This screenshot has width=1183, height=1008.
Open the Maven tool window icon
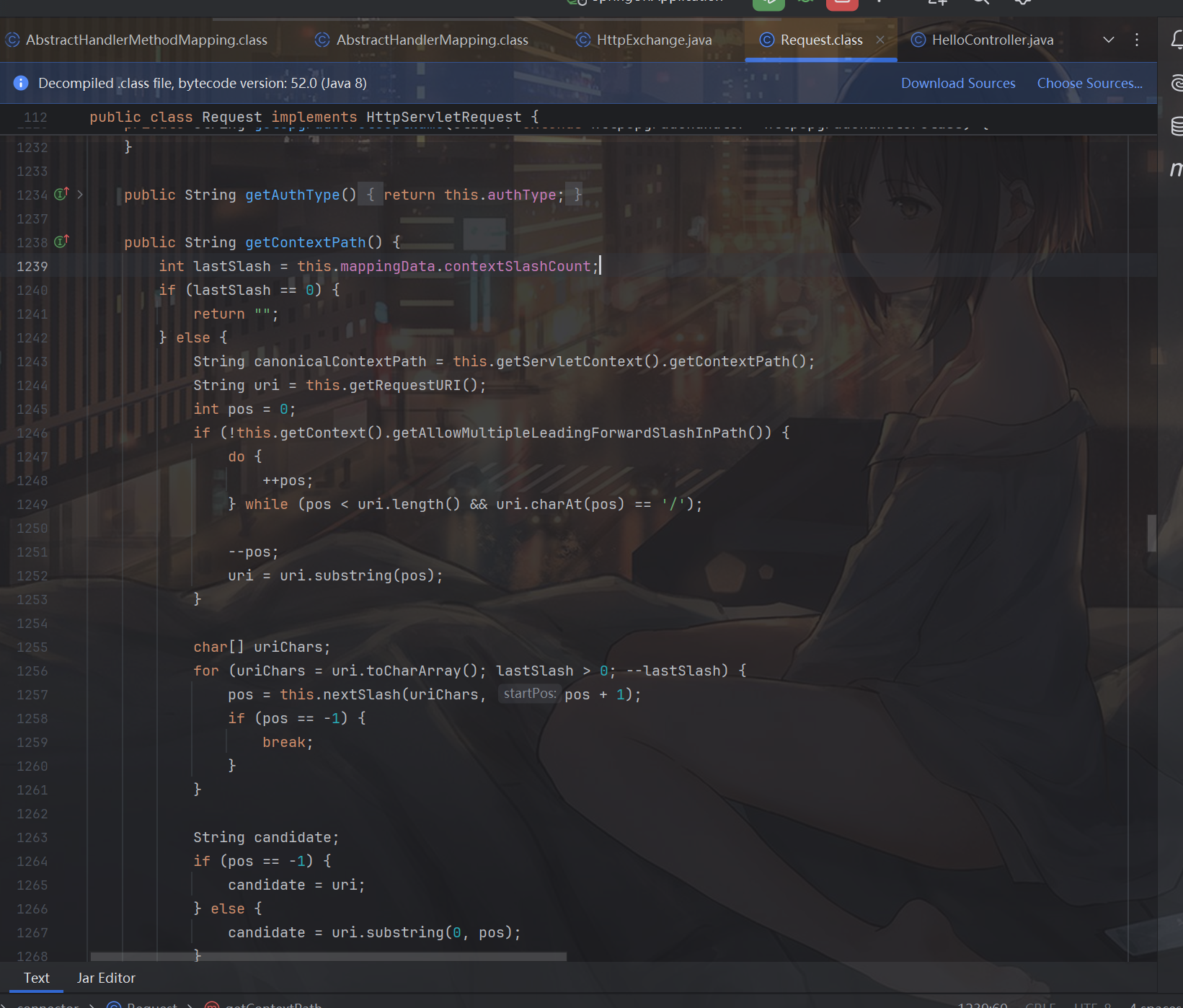point(1176,169)
